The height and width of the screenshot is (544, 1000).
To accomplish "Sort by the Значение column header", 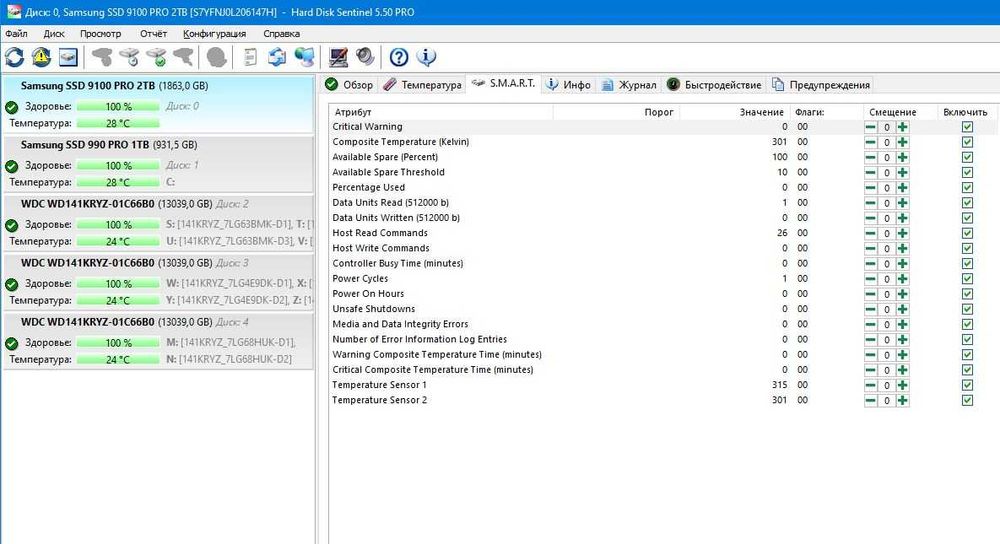I will (x=734, y=112).
